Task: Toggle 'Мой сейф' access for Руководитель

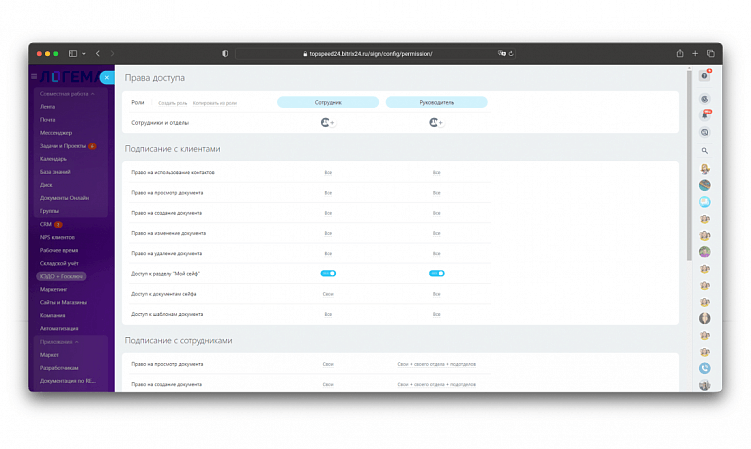Action: tap(436, 273)
